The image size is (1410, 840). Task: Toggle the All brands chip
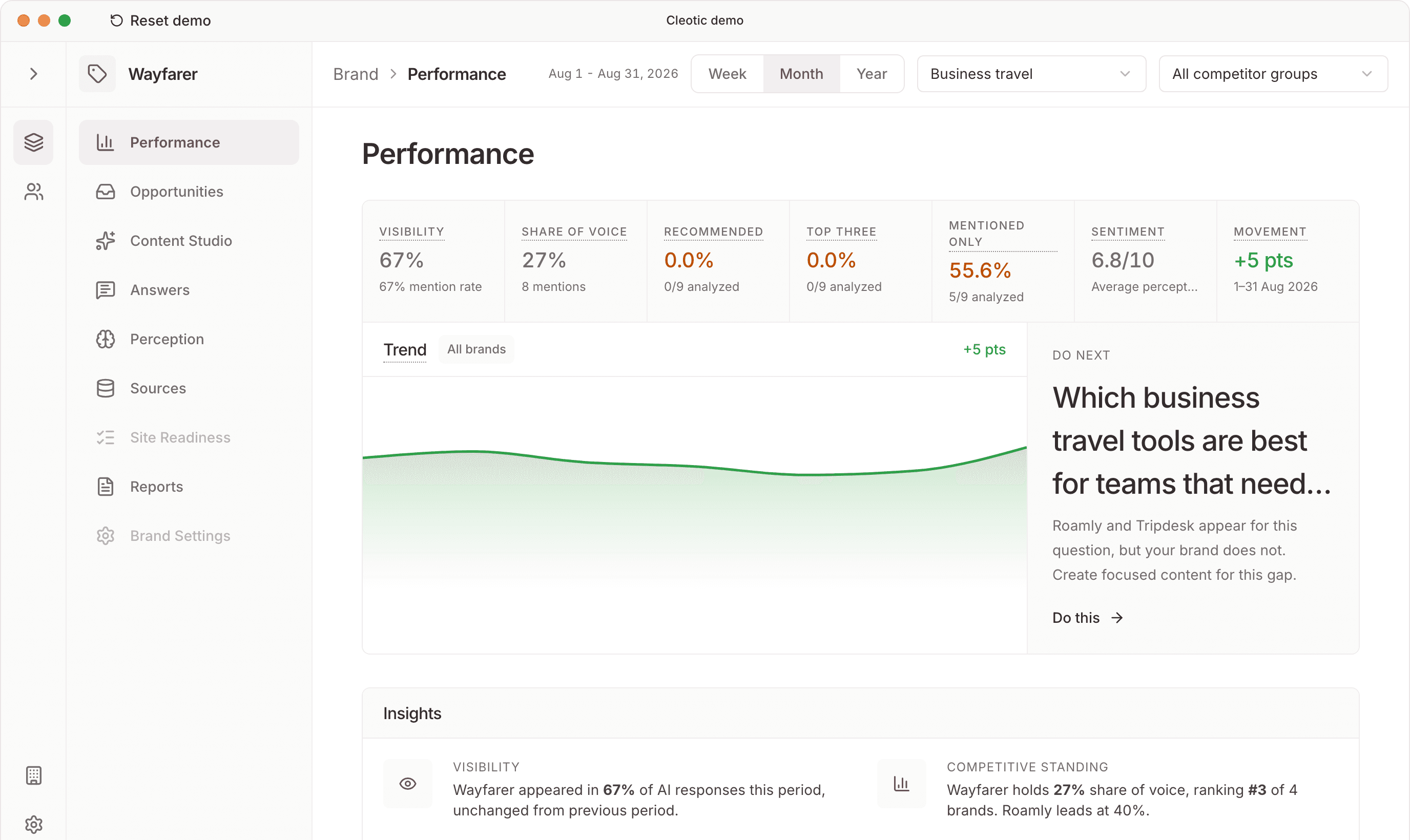(x=476, y=349)
